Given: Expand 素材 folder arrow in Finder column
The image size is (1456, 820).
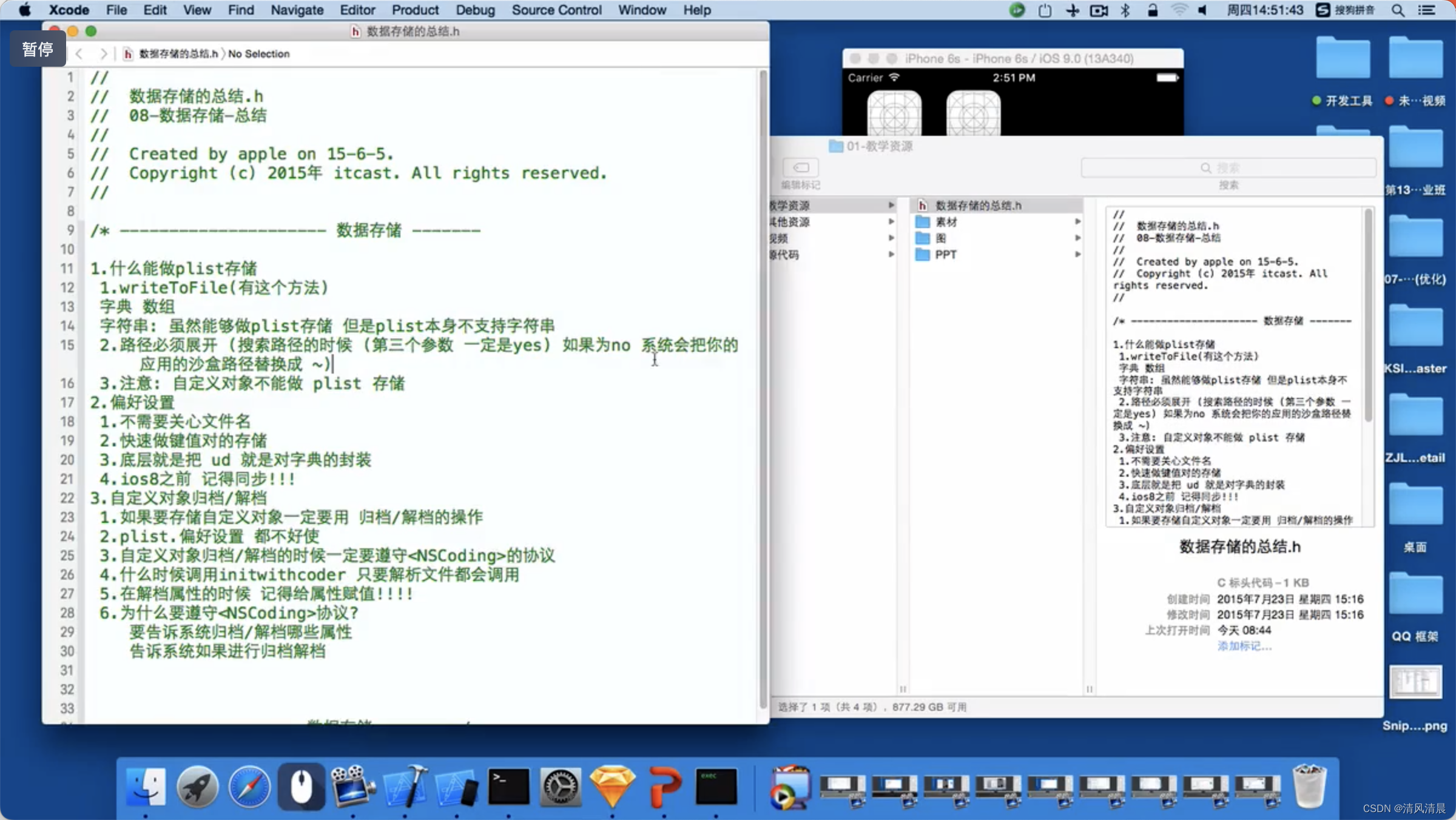Looking at the screenshot, I should [1077, 221].
